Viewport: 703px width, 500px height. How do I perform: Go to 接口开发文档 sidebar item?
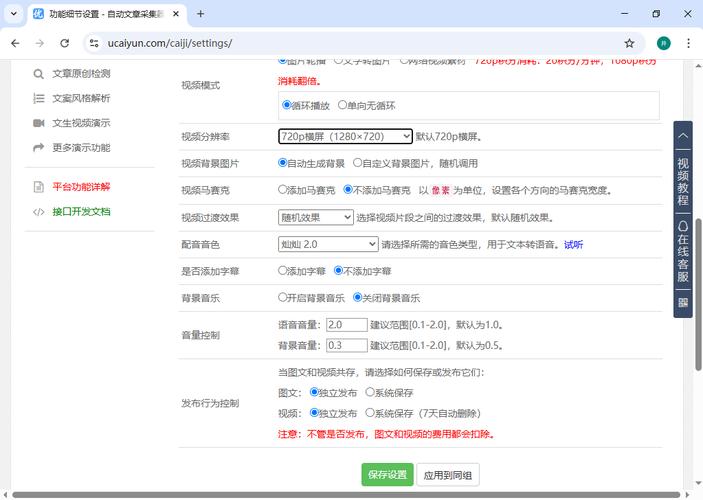click(x=81, y=212)
